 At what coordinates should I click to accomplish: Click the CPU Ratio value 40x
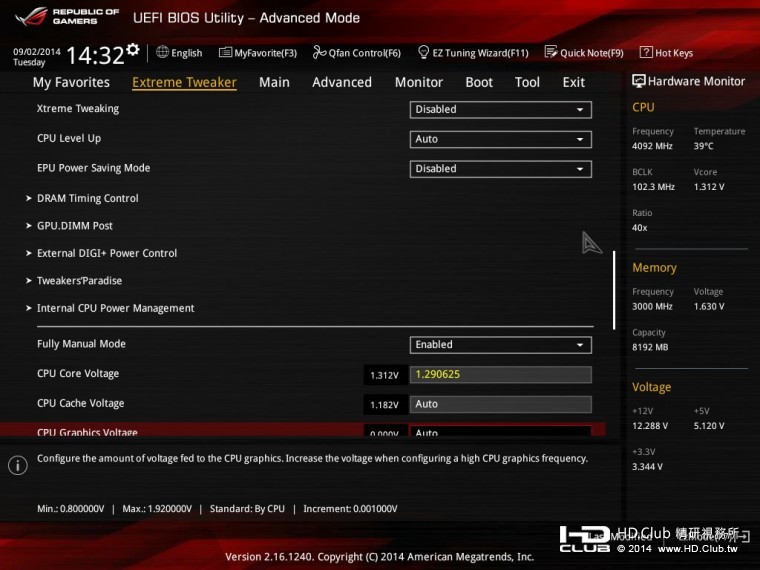(639, 228)
